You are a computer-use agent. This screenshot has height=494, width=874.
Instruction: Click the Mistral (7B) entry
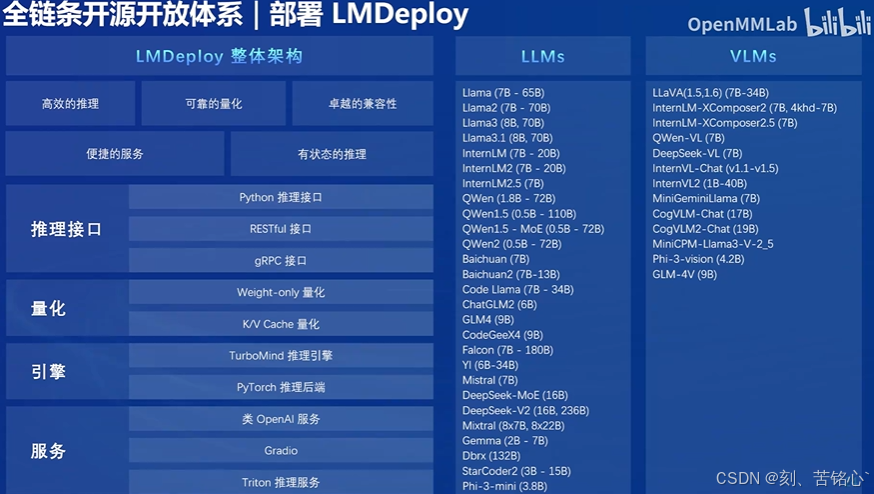(490, 380)
